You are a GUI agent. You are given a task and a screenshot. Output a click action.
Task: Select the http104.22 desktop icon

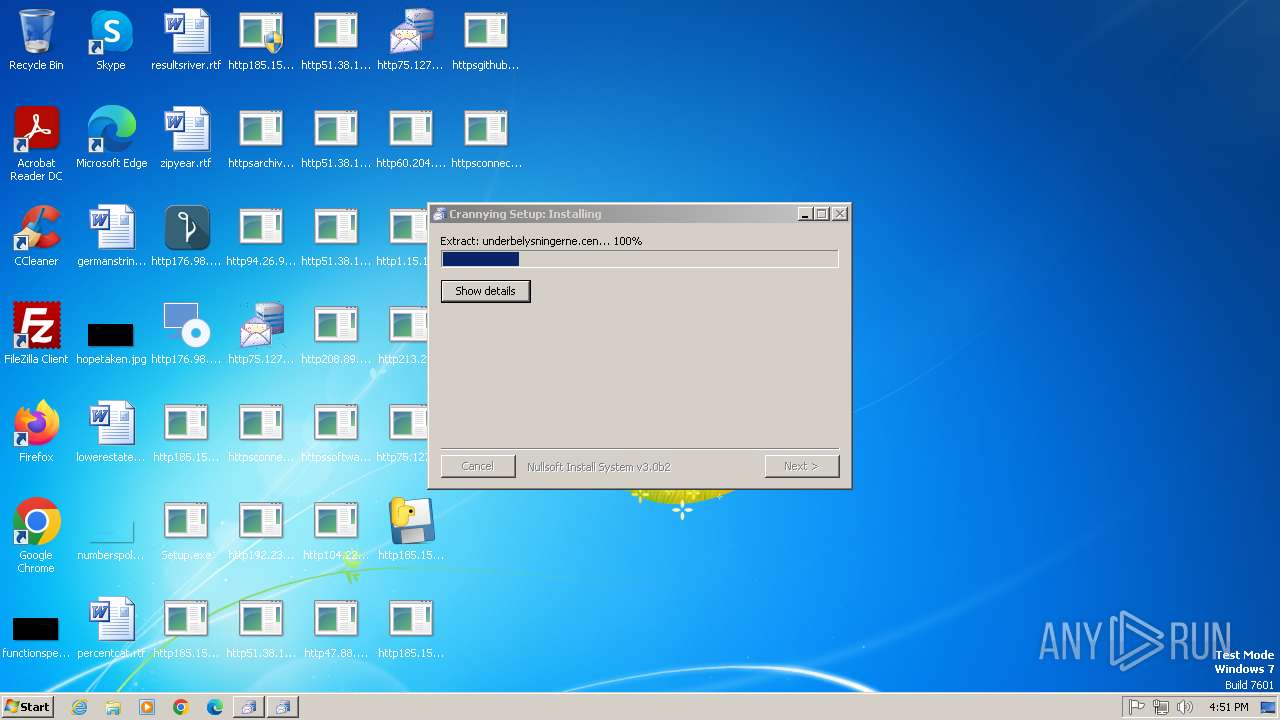(336, 531)
